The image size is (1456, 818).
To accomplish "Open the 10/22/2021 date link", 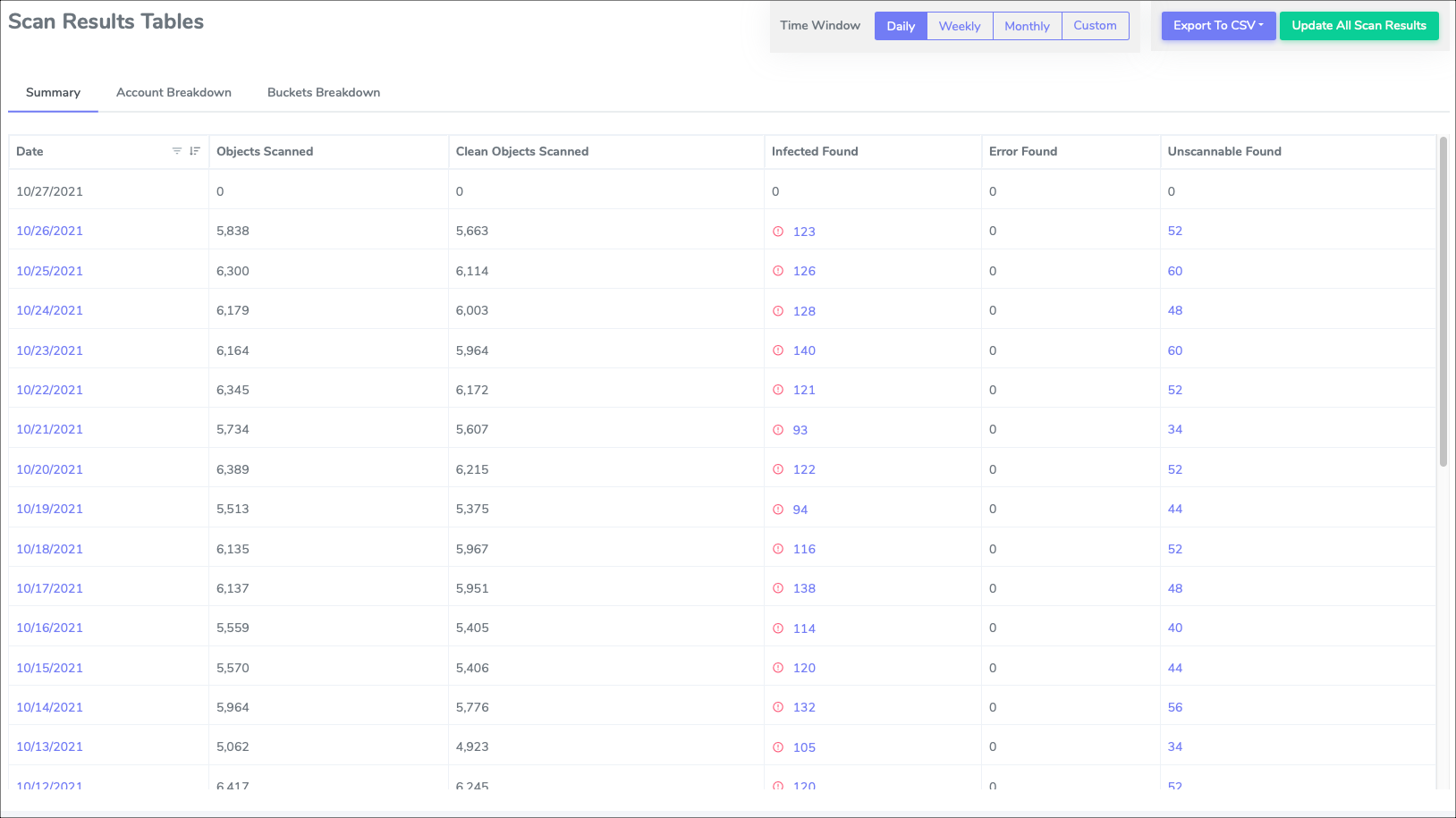I will [x=49, y=390].
